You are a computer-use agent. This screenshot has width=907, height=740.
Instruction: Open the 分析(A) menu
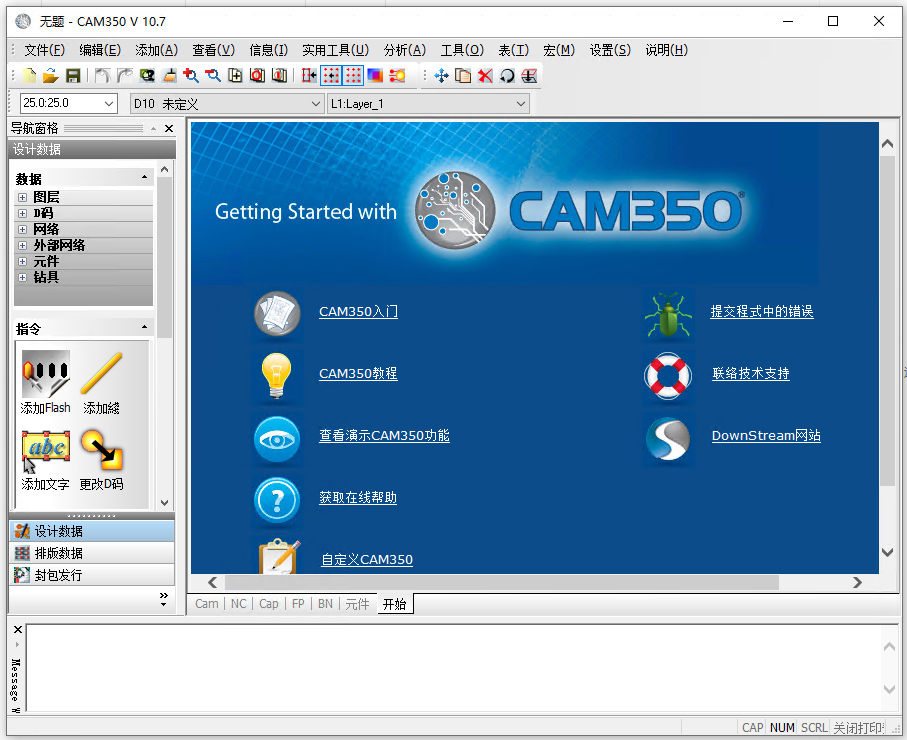click(404, 48)
